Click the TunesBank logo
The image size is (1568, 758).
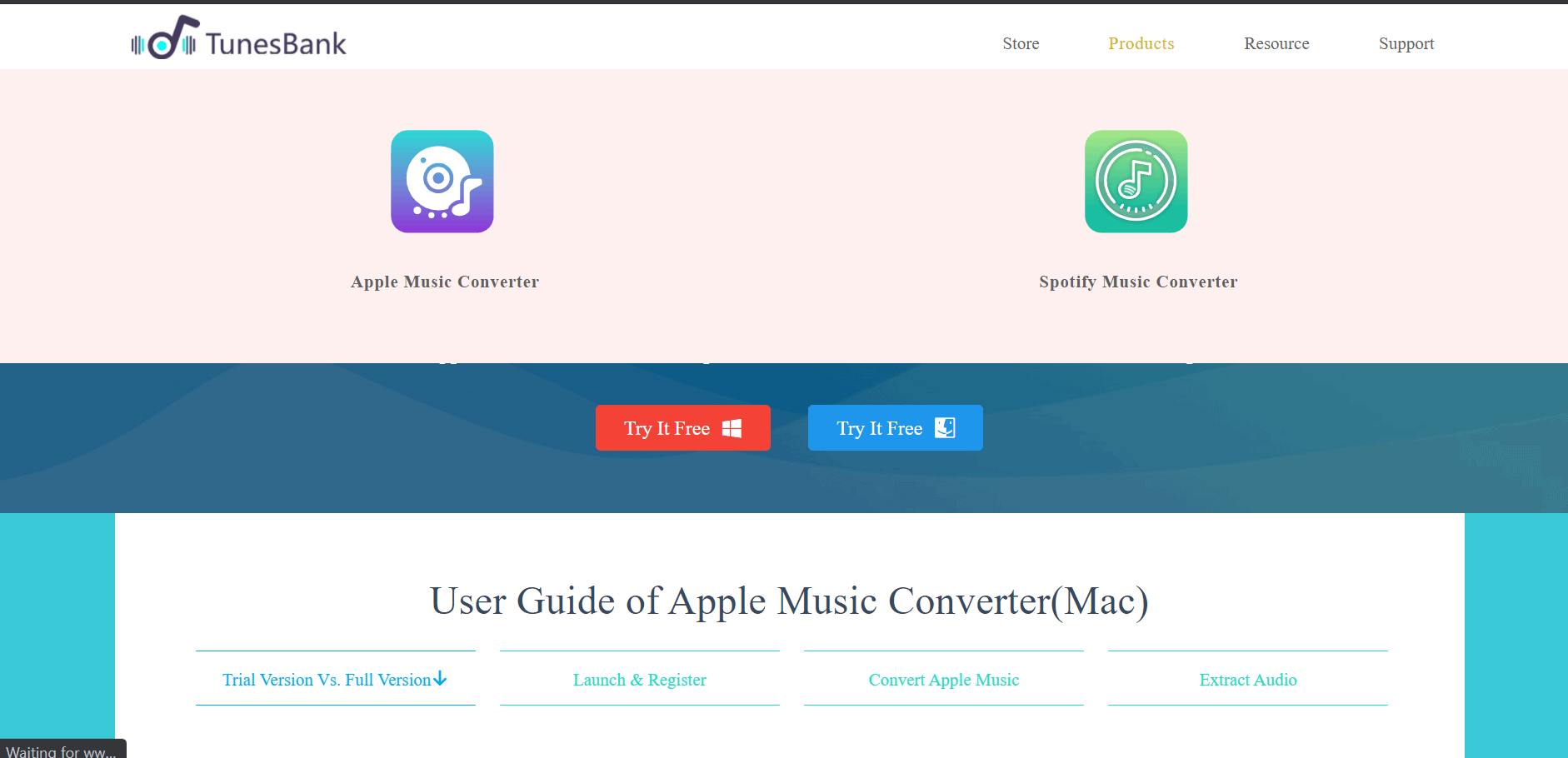(x=238, y=38)
